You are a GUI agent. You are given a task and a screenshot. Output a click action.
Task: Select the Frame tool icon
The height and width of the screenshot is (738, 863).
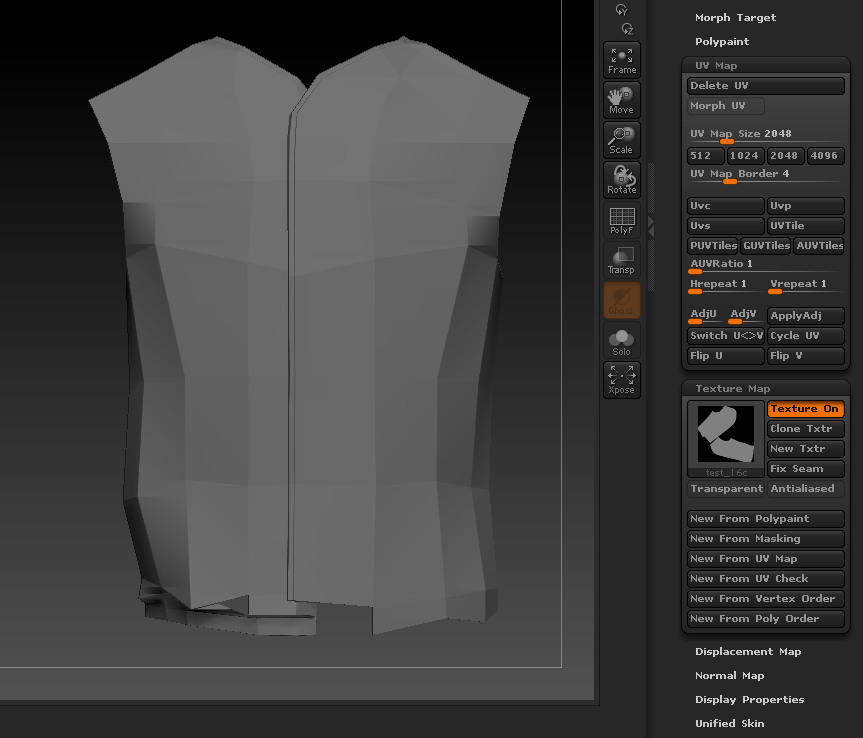pyautogui.click(x=621, y=60)
